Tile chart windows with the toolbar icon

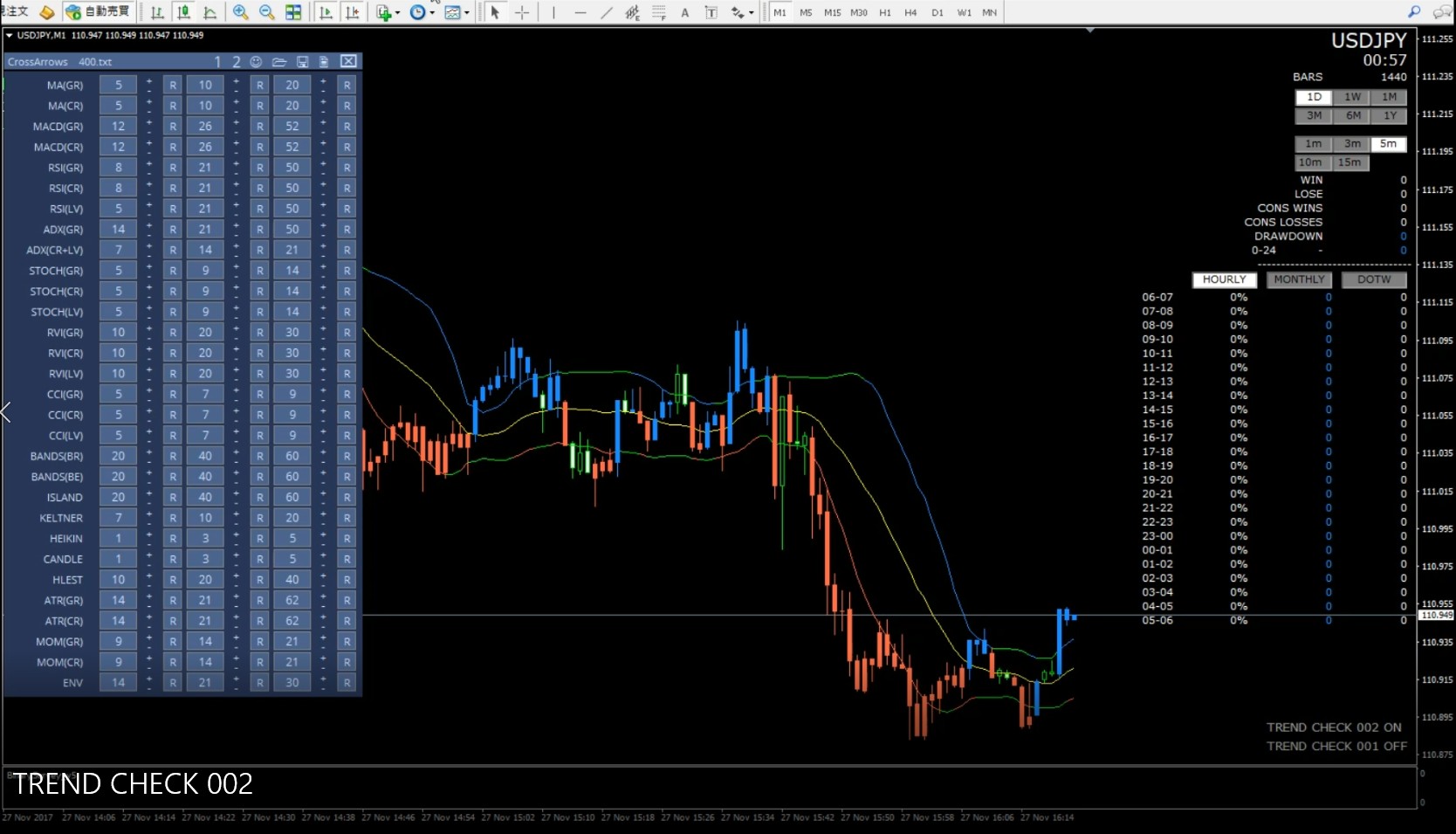[x=293, y=12]
